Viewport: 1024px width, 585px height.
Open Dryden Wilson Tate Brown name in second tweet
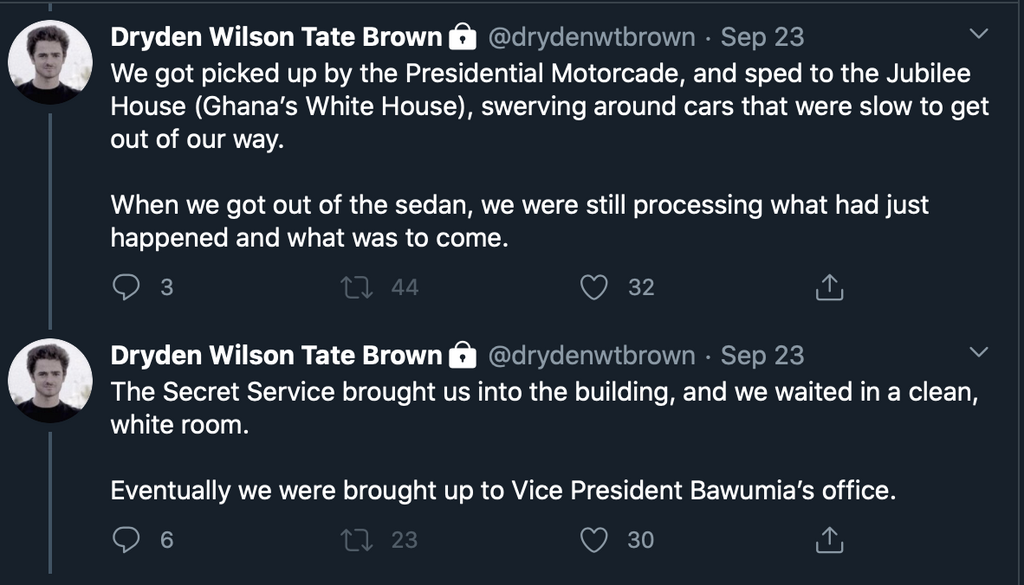click(276, 356)
